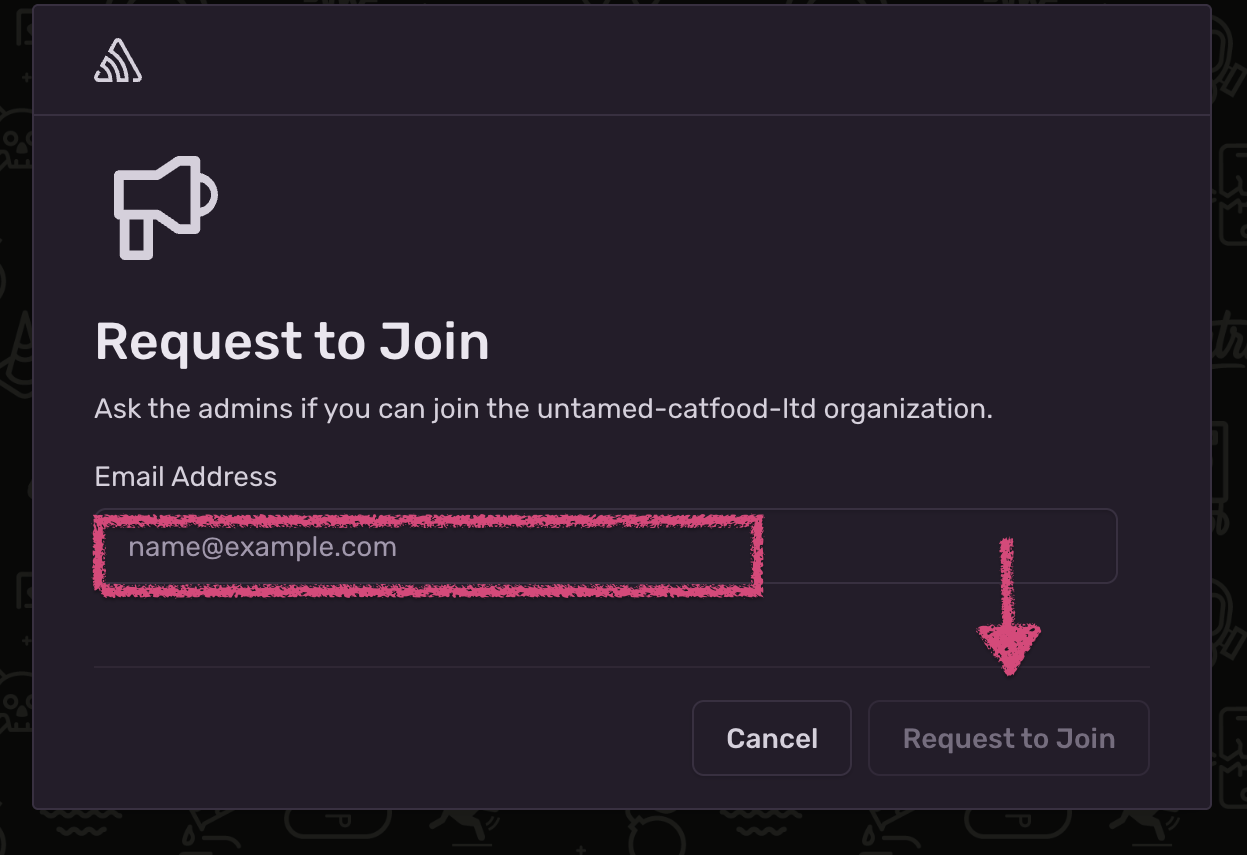This screenshot has height=855, width=1247.
Task: Click the pink arrow pointing down
Action: 1009,605
